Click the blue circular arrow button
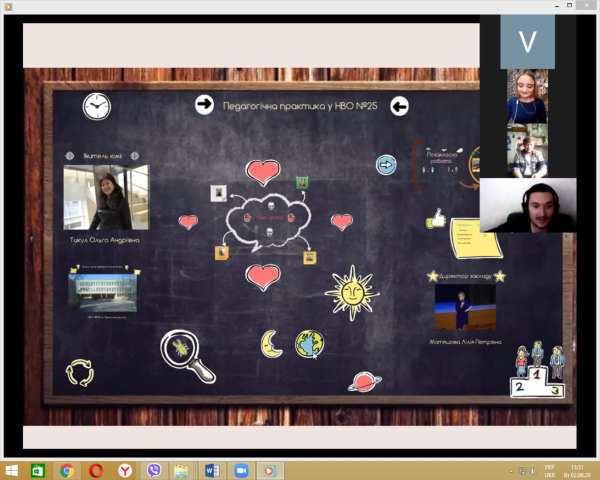The image size is (600, 480). (x=386, y=164)
